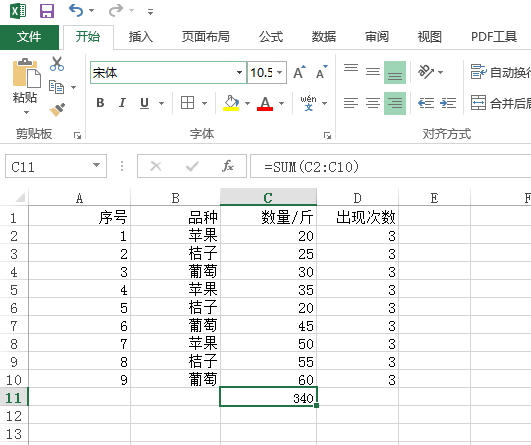
Task: Toggle Italic formatting
Action: pyautogui.click(x=122, y=103)
